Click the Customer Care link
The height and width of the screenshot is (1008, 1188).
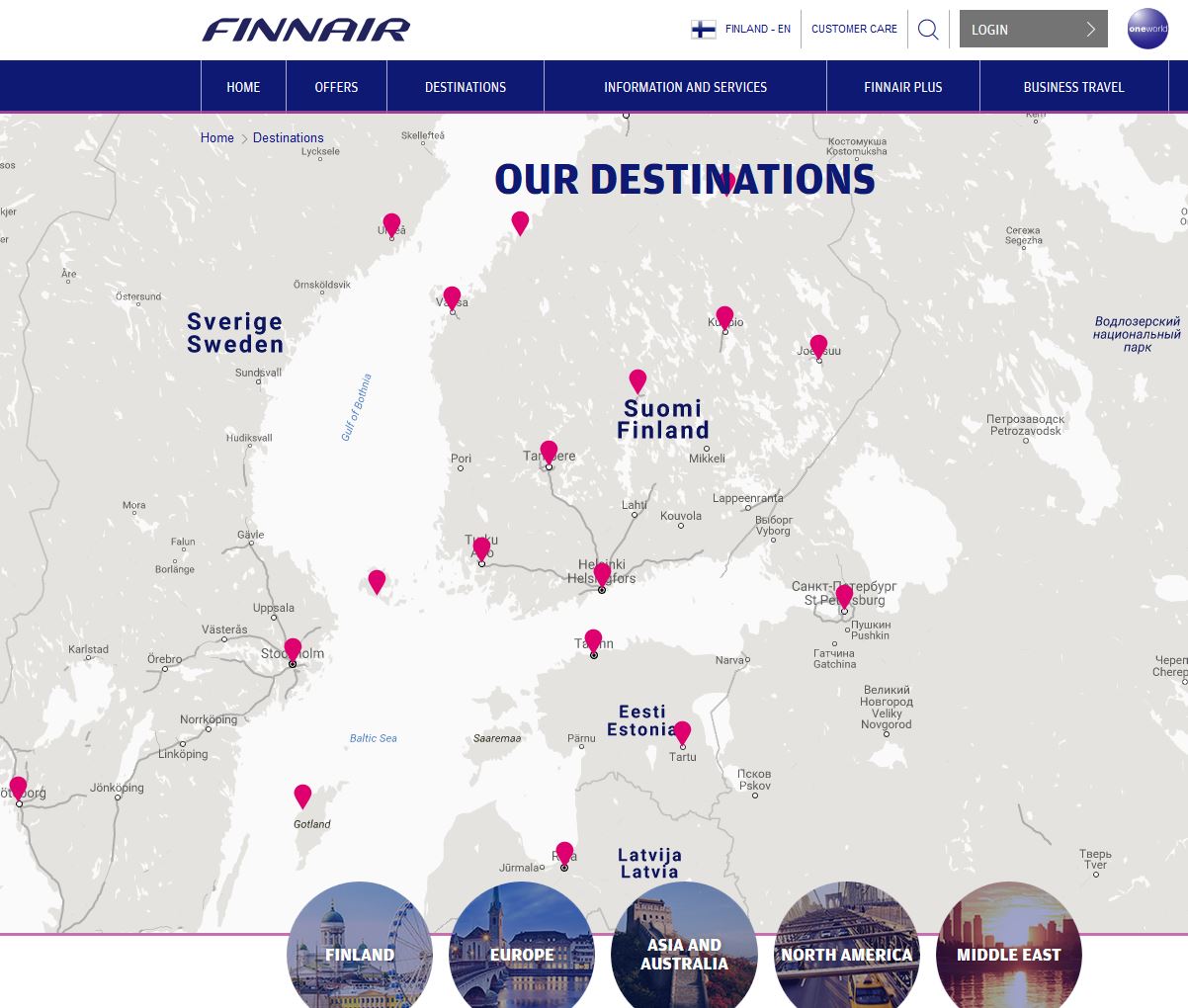click(x=854, y=30)
